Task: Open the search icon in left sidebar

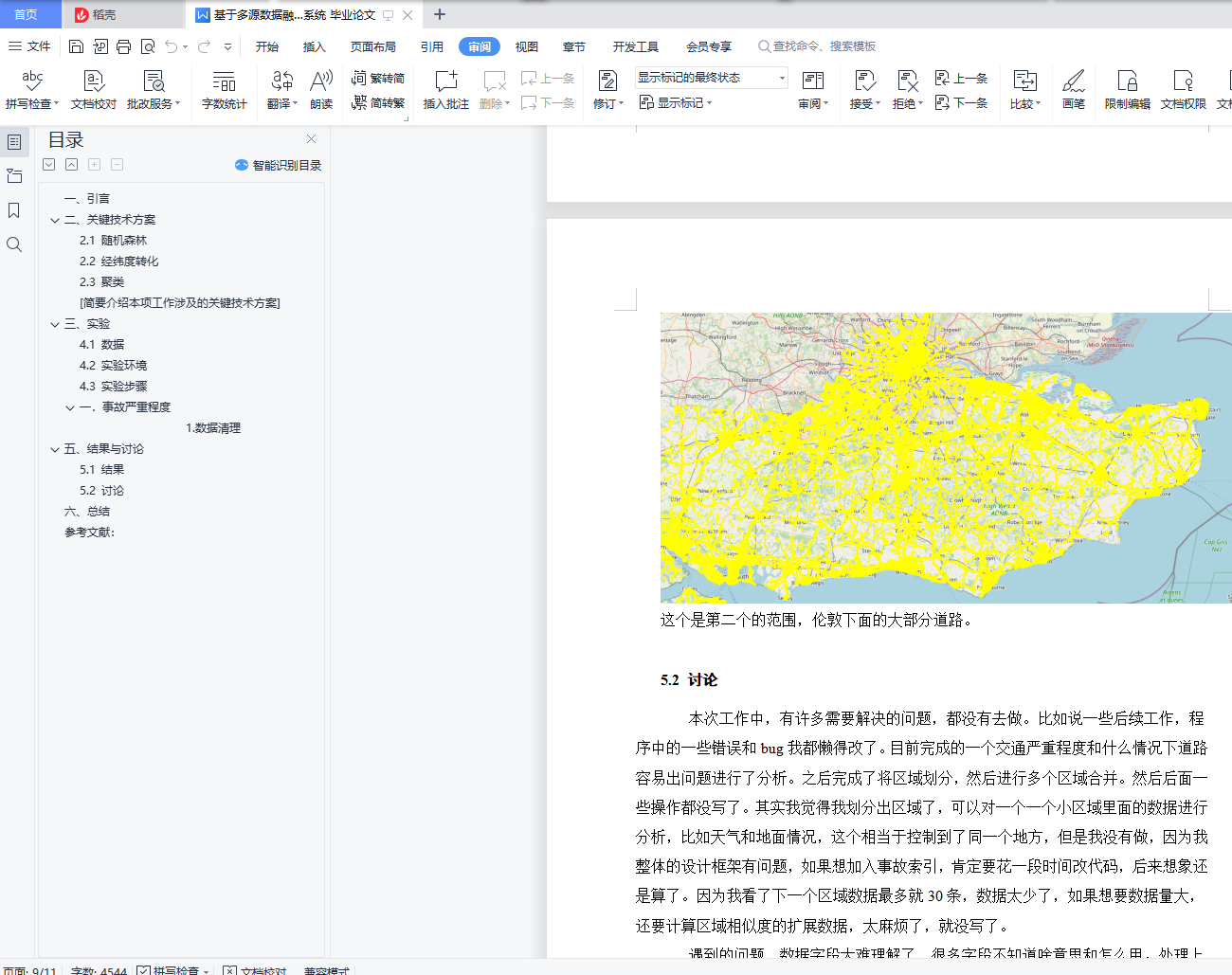Action: coord(14,244)
